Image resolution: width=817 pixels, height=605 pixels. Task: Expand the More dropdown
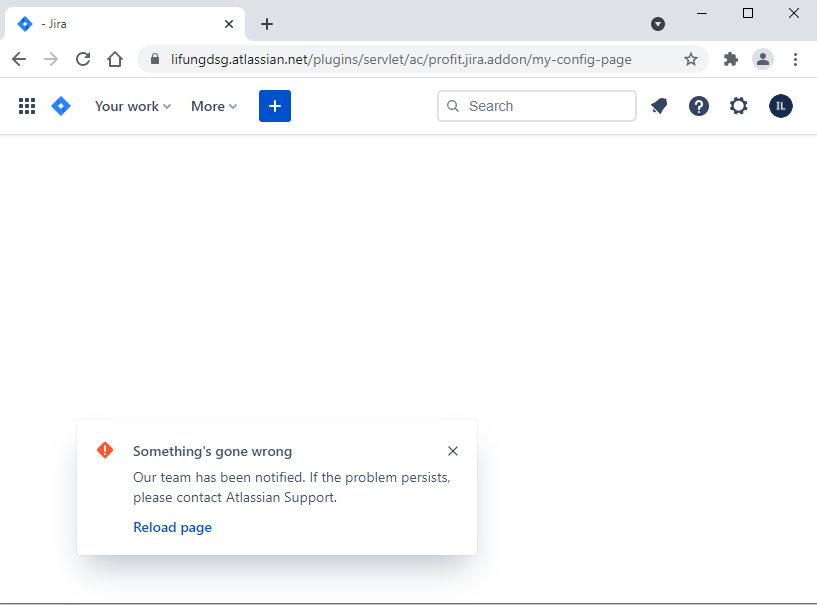(213, 106)
